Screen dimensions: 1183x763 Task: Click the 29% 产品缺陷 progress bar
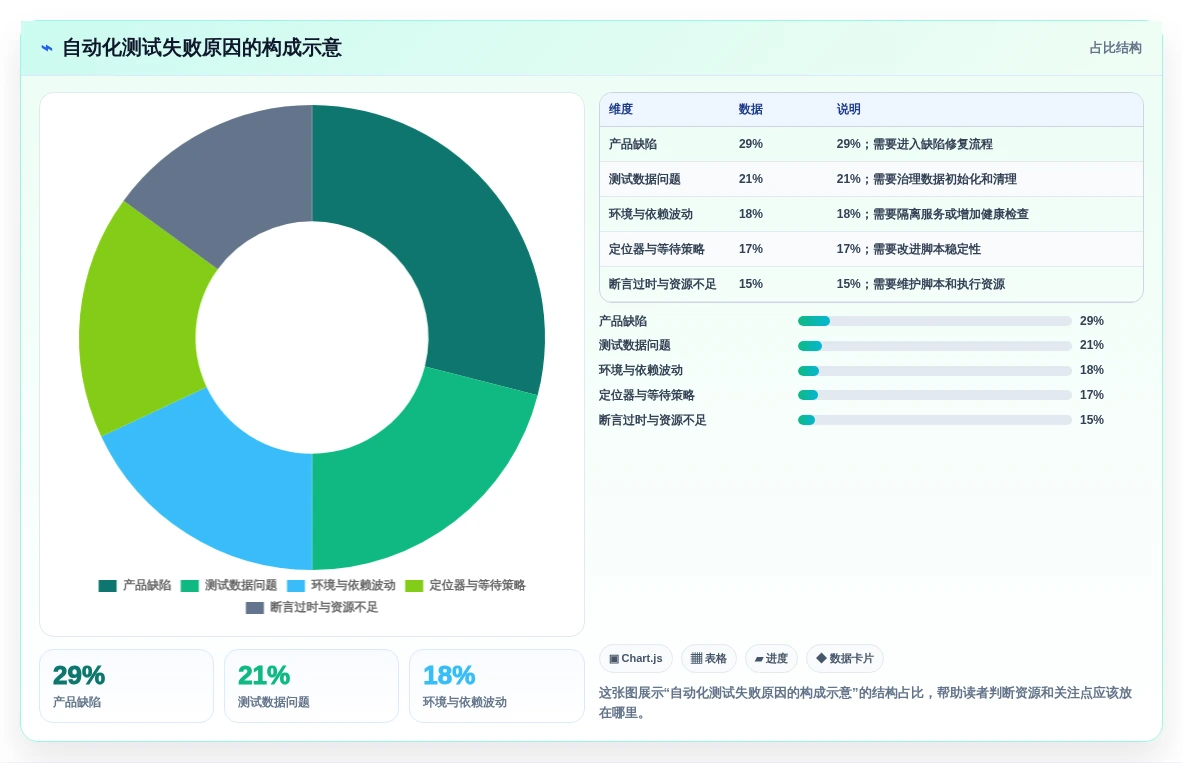935,322
